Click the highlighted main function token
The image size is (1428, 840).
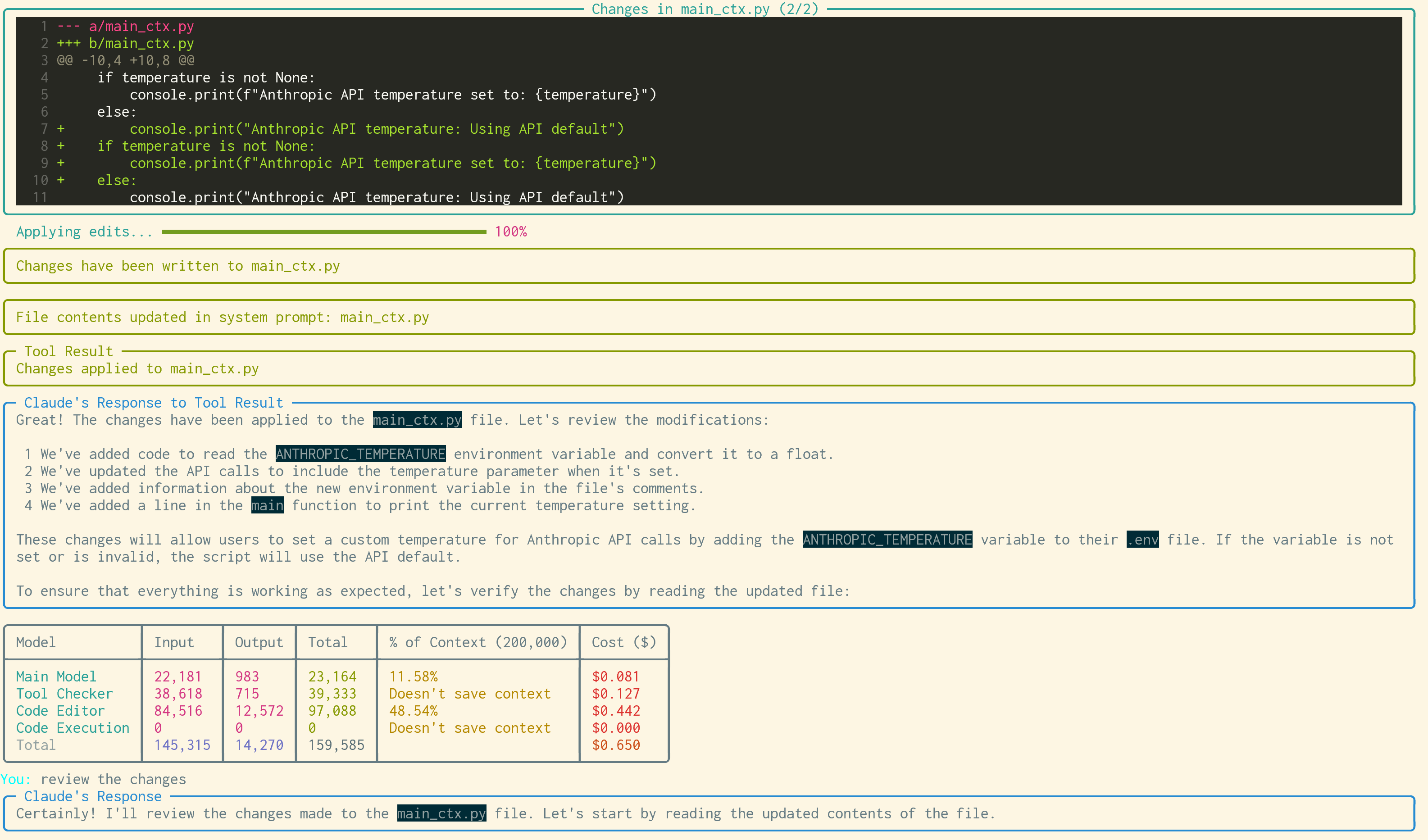[266, 505]
